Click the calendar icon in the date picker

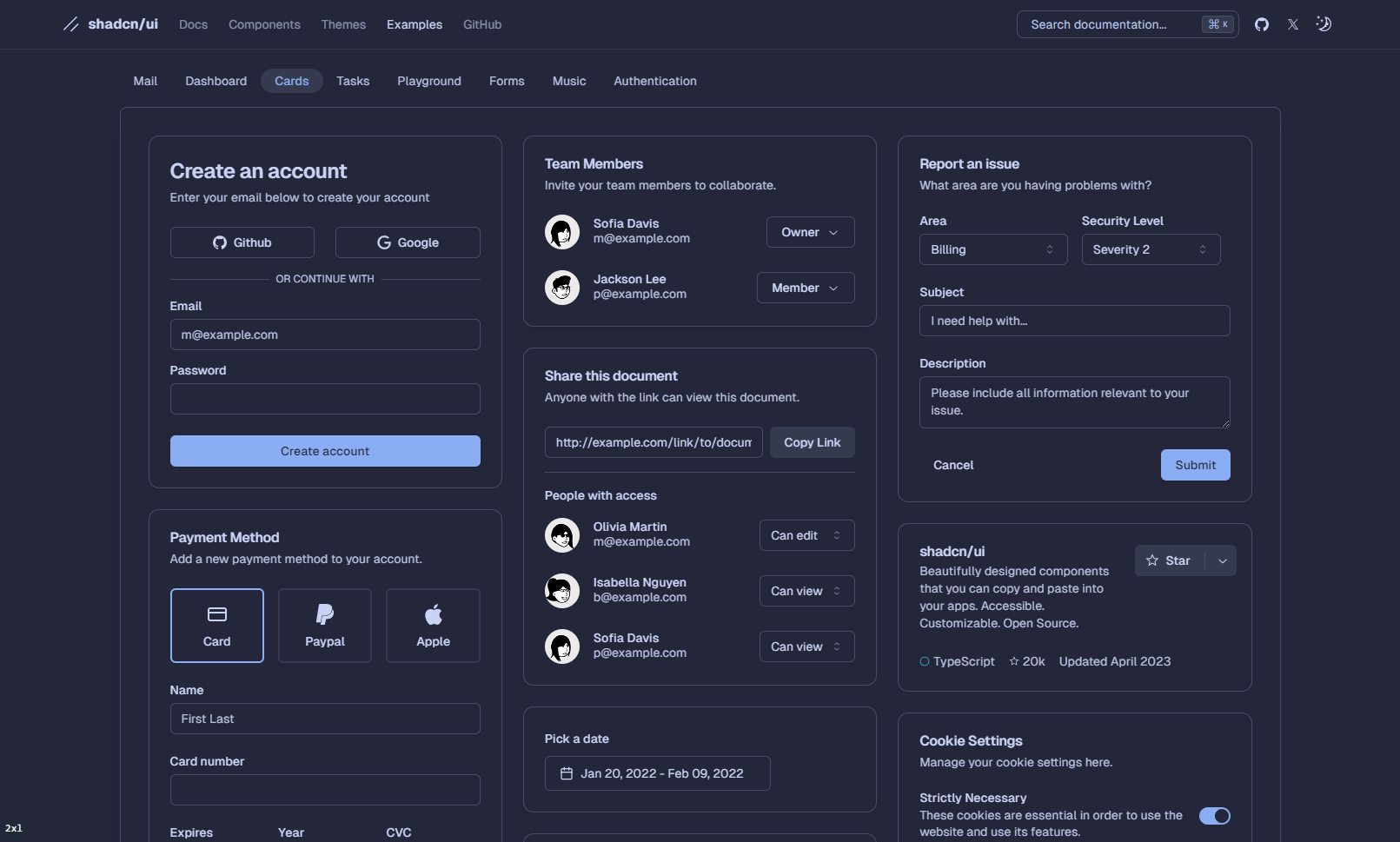click(567, 773)
